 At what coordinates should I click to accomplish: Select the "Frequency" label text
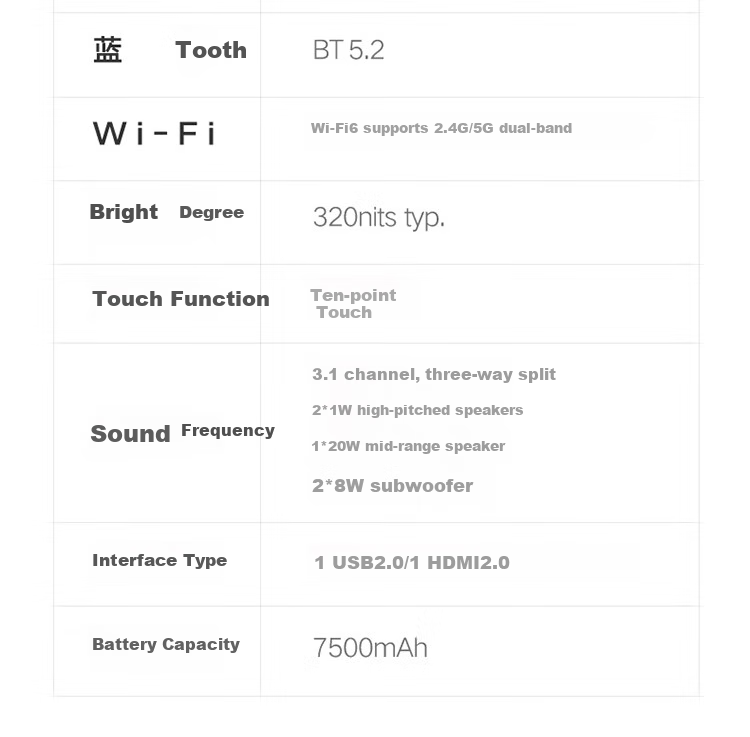pyautogui.click(x=228, y=430)
